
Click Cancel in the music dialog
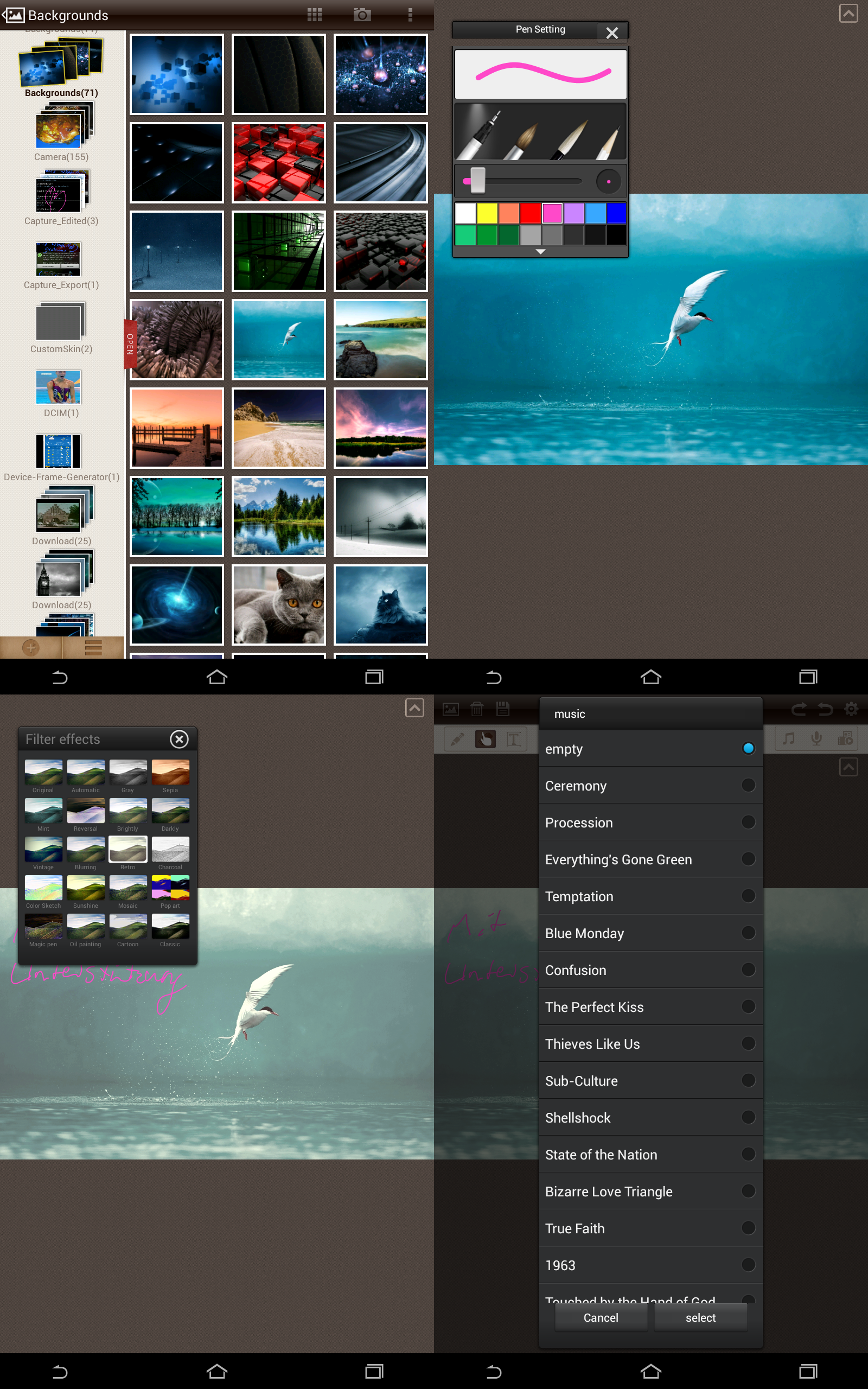point(601,1317)
